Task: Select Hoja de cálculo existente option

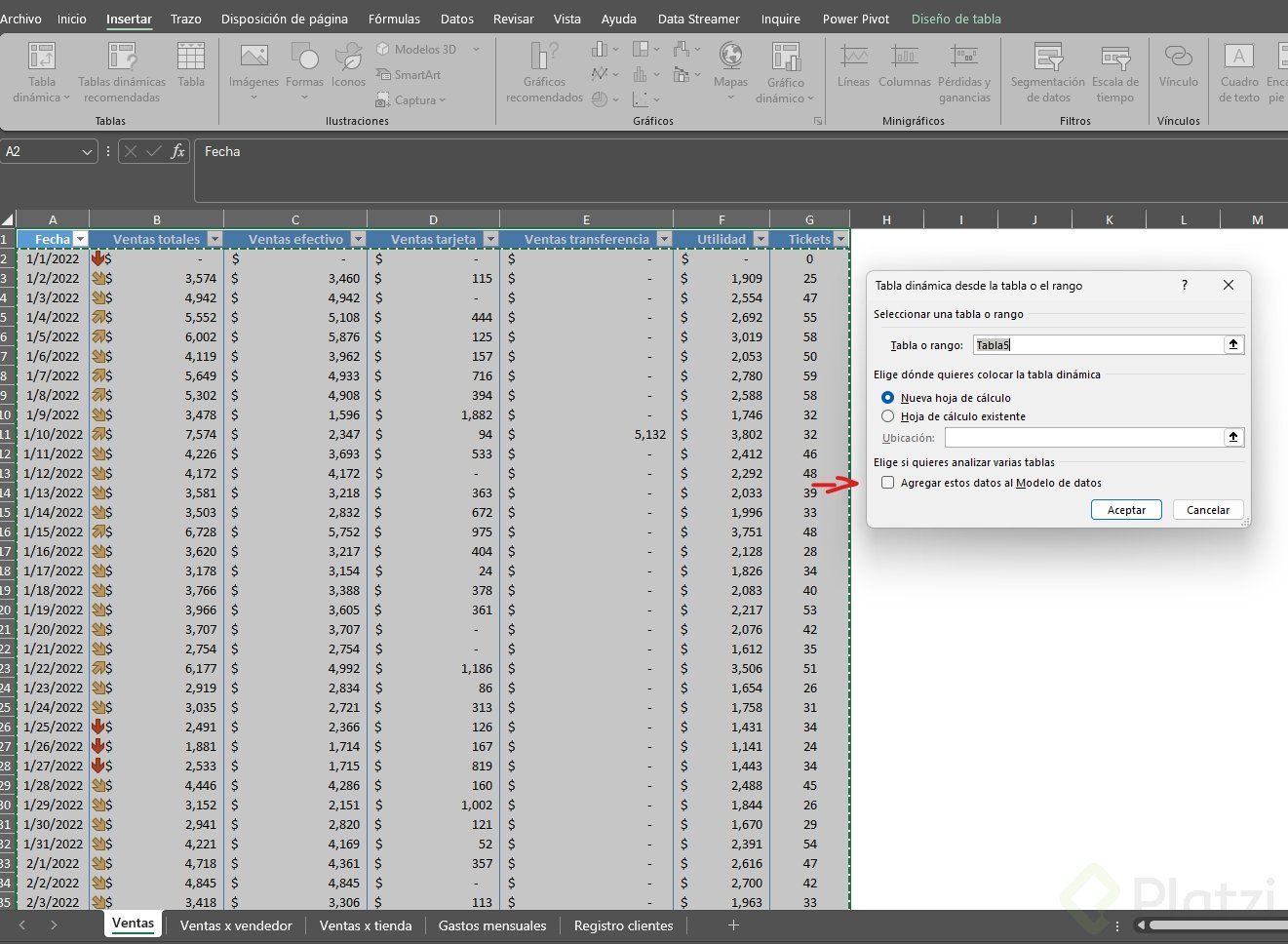Action: 888,416
